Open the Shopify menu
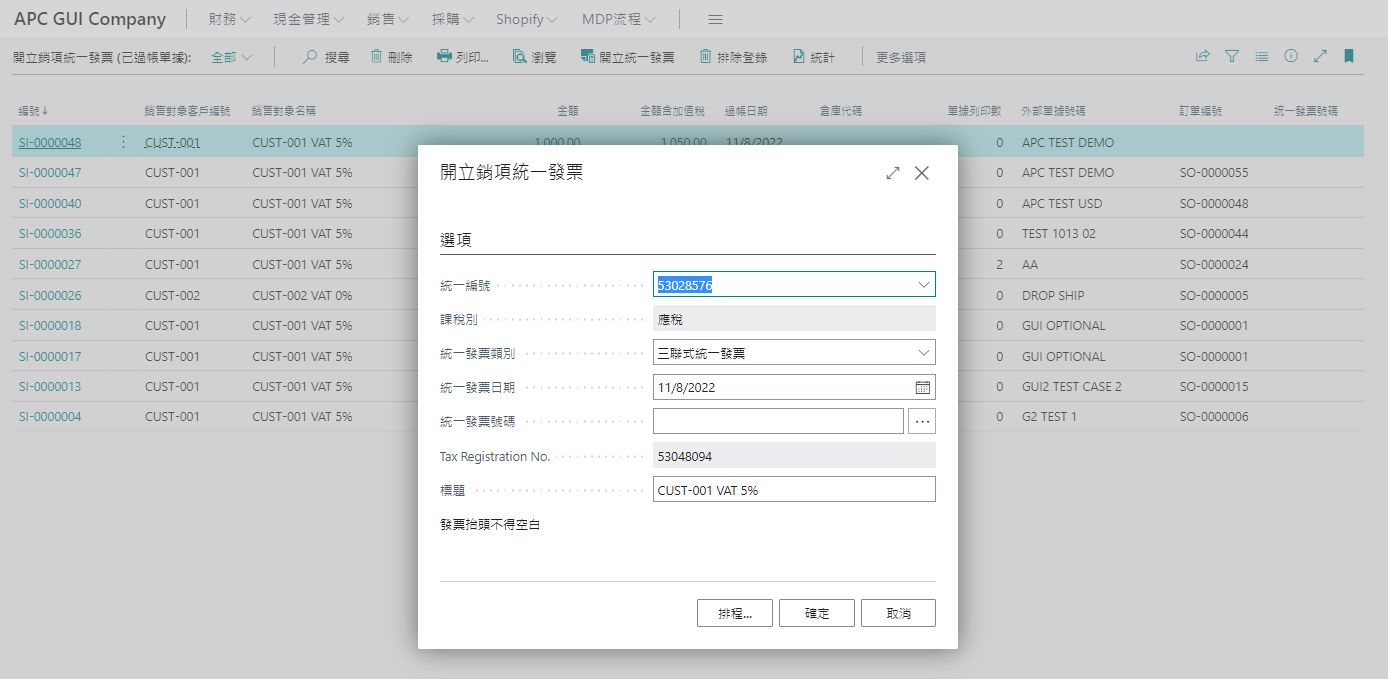This screenshot has width=1388, height=679. 528,20
